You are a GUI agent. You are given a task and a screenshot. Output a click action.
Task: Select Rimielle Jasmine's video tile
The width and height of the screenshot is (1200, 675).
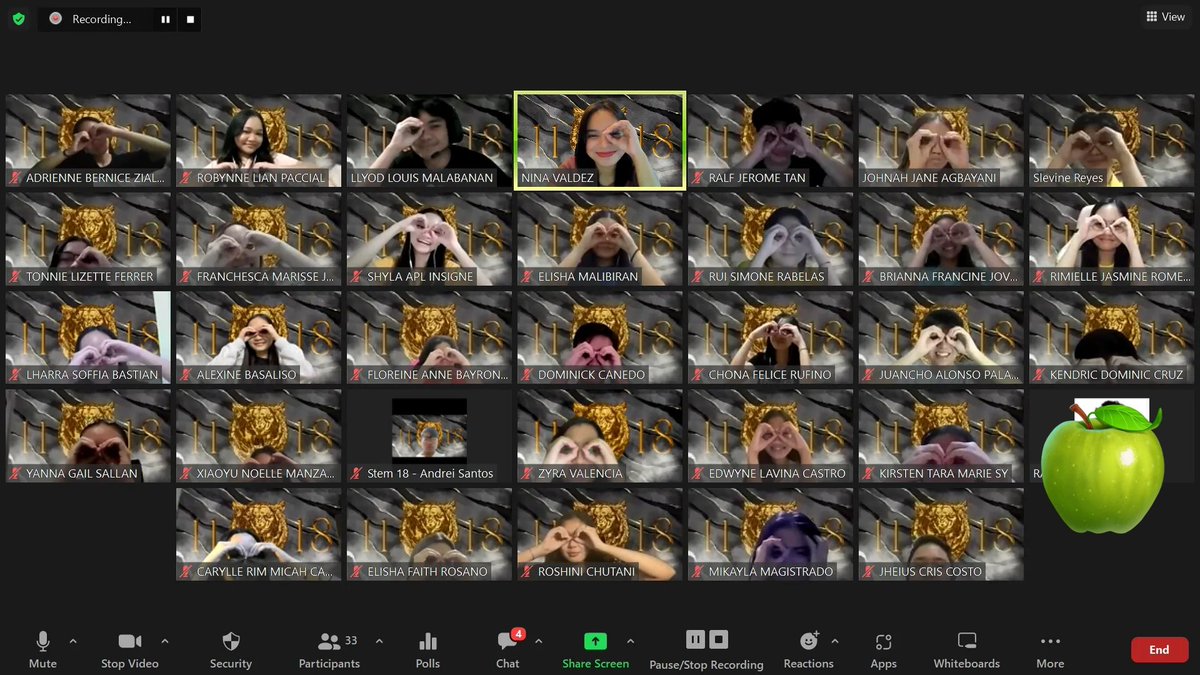pos(1112,239)
